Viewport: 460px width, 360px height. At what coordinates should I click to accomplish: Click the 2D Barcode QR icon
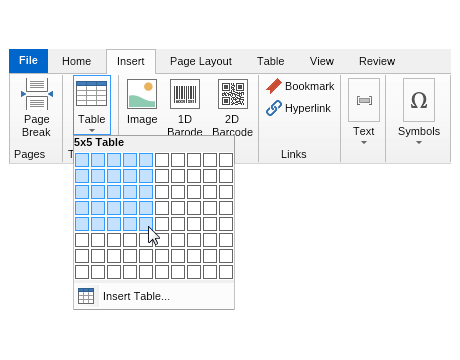(233, 94)
